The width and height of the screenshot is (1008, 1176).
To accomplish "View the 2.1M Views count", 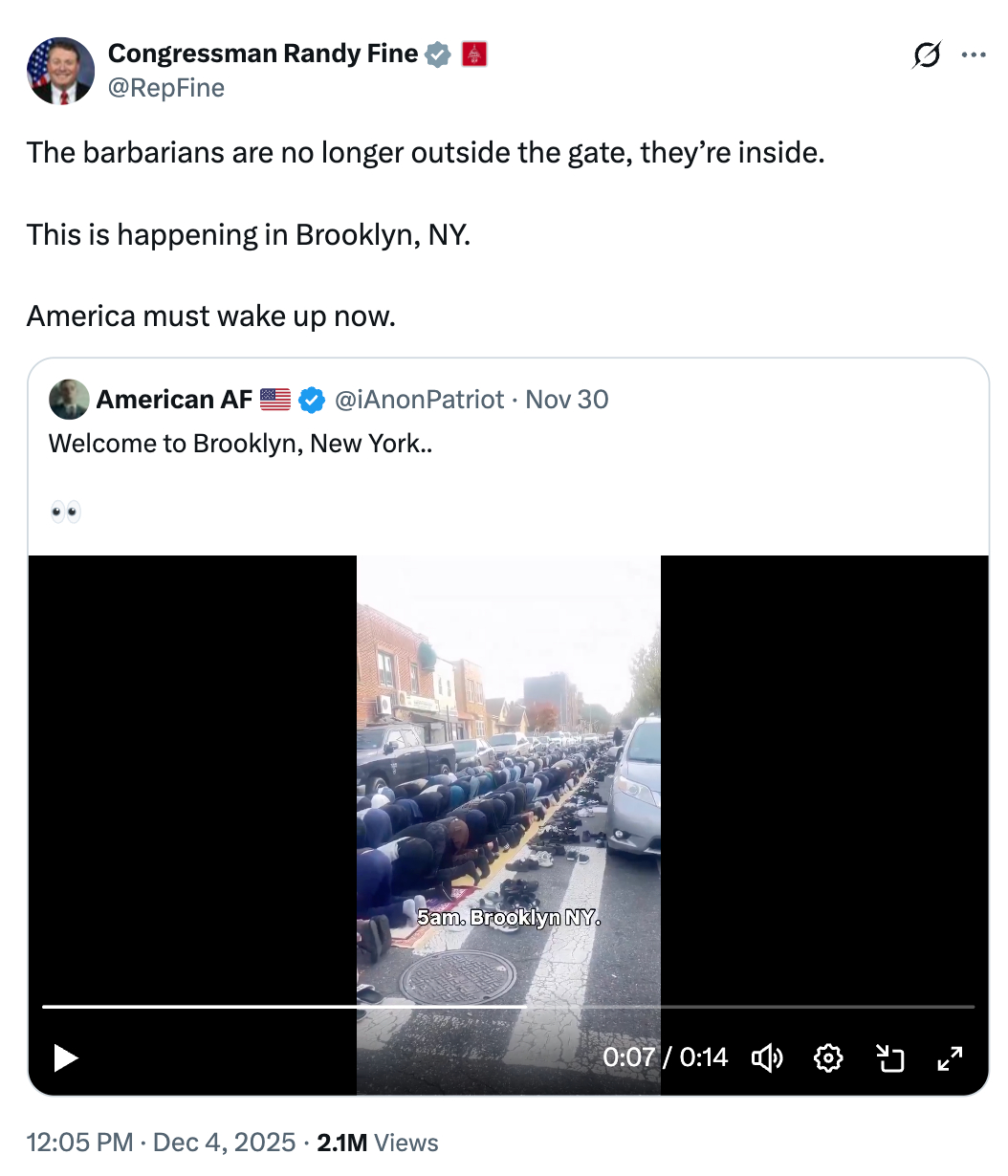I will point(378,1143).
